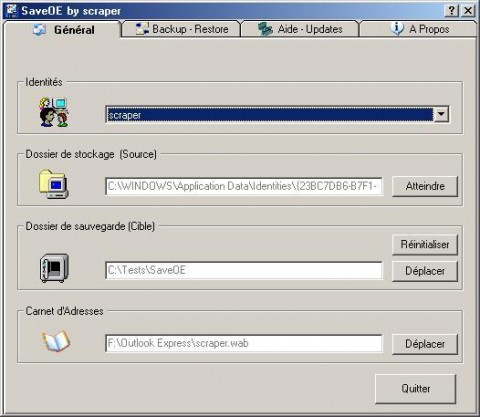Click the SaveOE title bar app icon

(x=11, y=10)
